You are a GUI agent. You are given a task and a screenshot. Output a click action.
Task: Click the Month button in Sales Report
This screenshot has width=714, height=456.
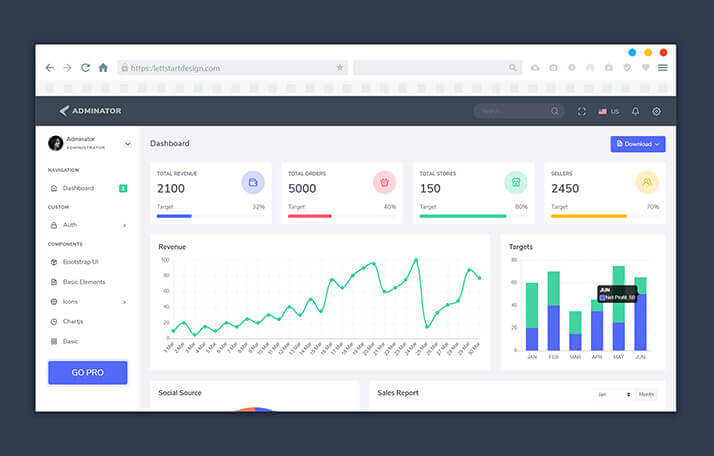(646, 395)
